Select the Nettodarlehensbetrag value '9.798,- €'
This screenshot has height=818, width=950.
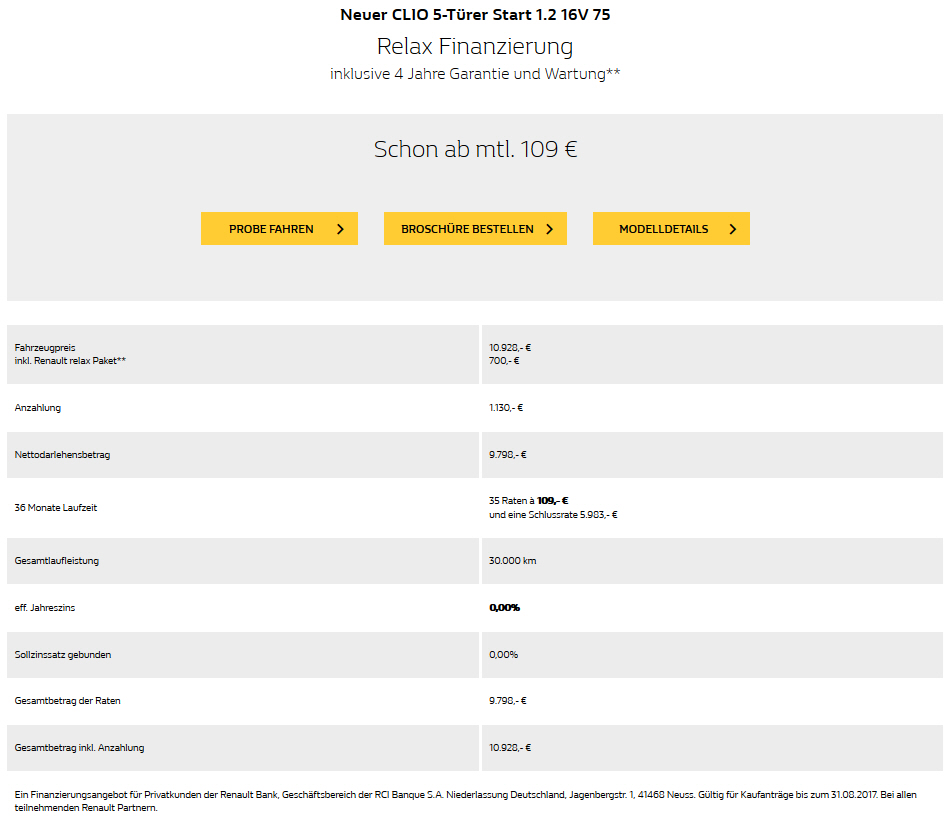click(x=508, y=454)
